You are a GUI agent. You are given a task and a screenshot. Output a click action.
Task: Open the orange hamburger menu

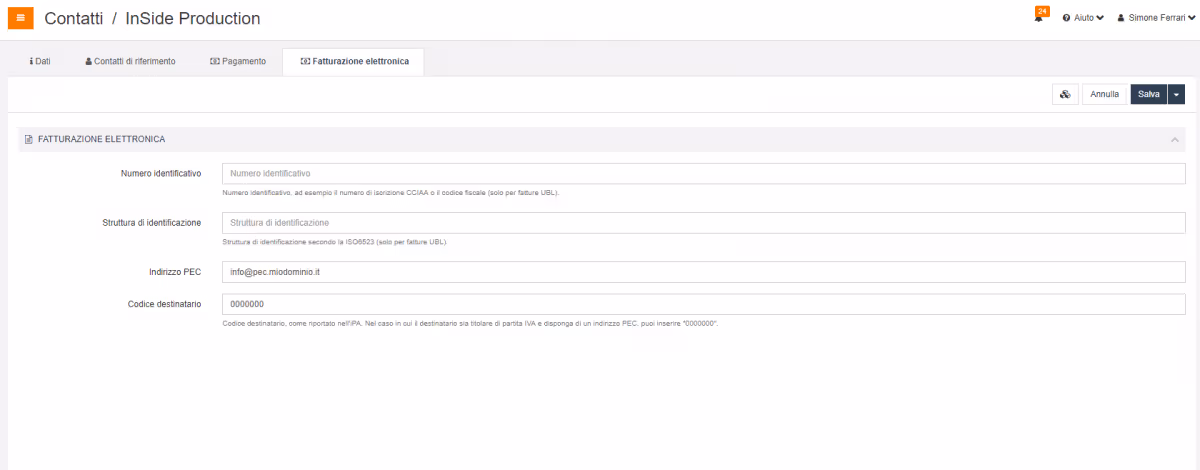[21, 18]
